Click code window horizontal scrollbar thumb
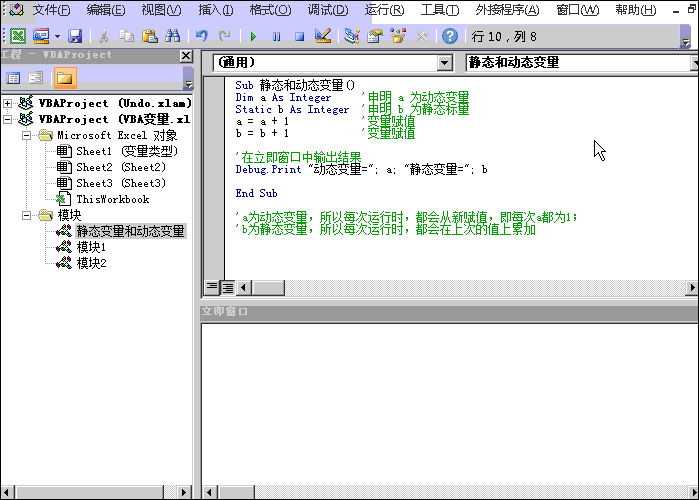Screen dimensions: 699x500 (268, 287)
